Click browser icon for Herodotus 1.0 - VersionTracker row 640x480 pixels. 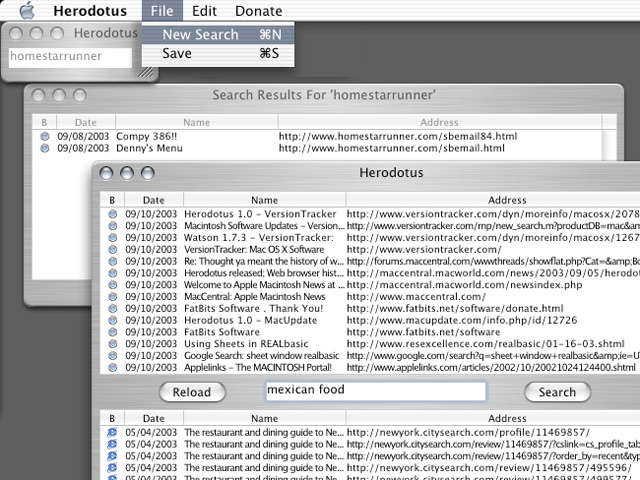tap(113, 214)
